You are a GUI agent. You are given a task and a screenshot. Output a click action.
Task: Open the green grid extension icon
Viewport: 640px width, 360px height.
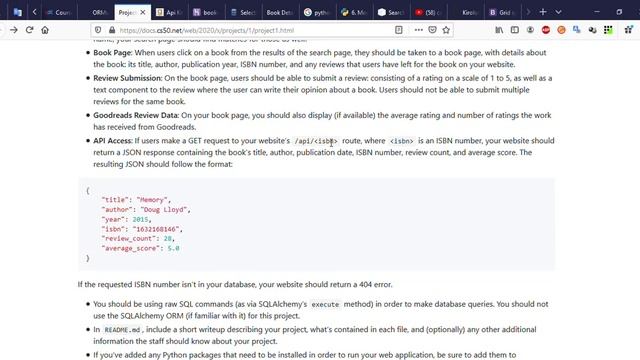[608, 30]
